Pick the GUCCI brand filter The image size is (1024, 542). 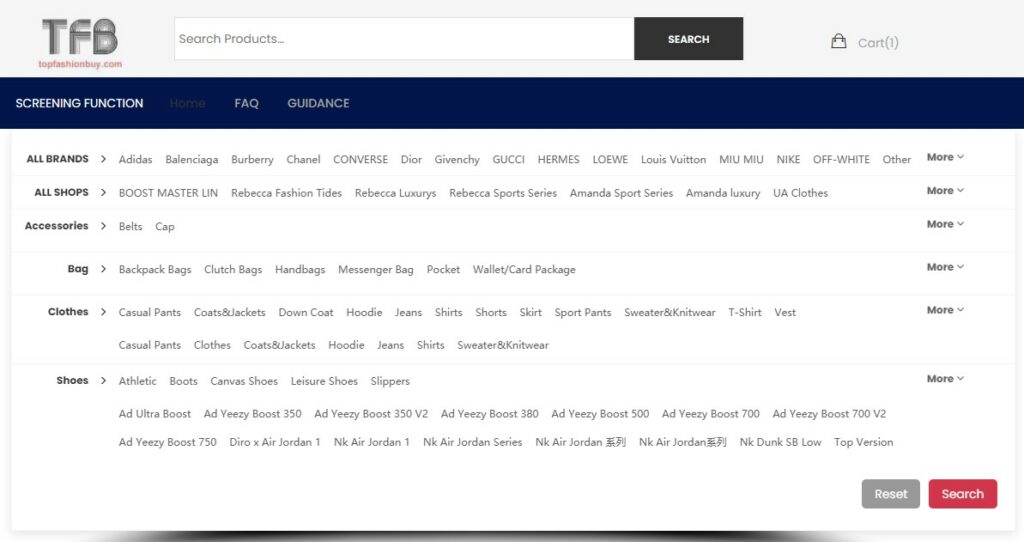(x=508, y=159)
